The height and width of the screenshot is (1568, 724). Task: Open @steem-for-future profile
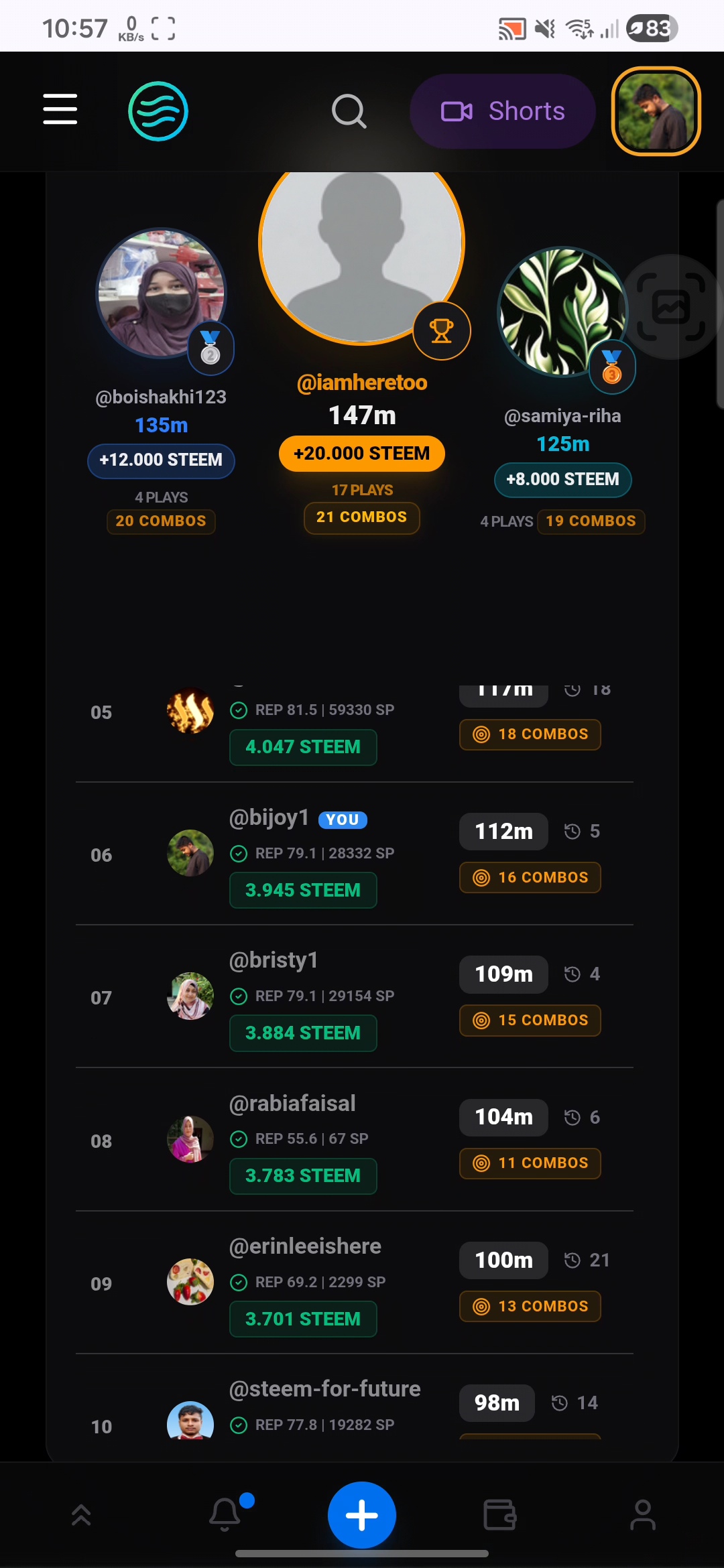tap(325, 1389)
